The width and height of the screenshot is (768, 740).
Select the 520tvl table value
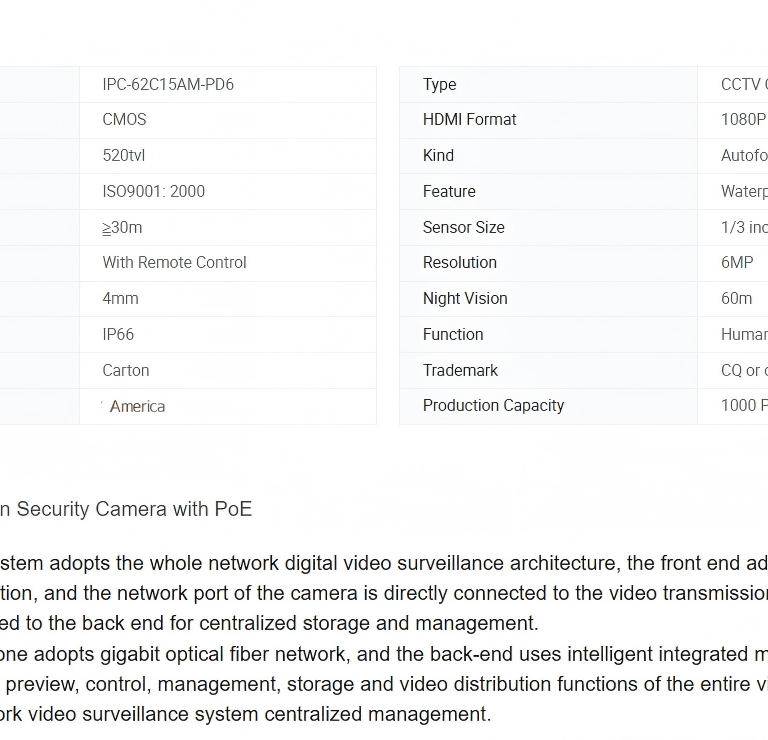(124, 156)
